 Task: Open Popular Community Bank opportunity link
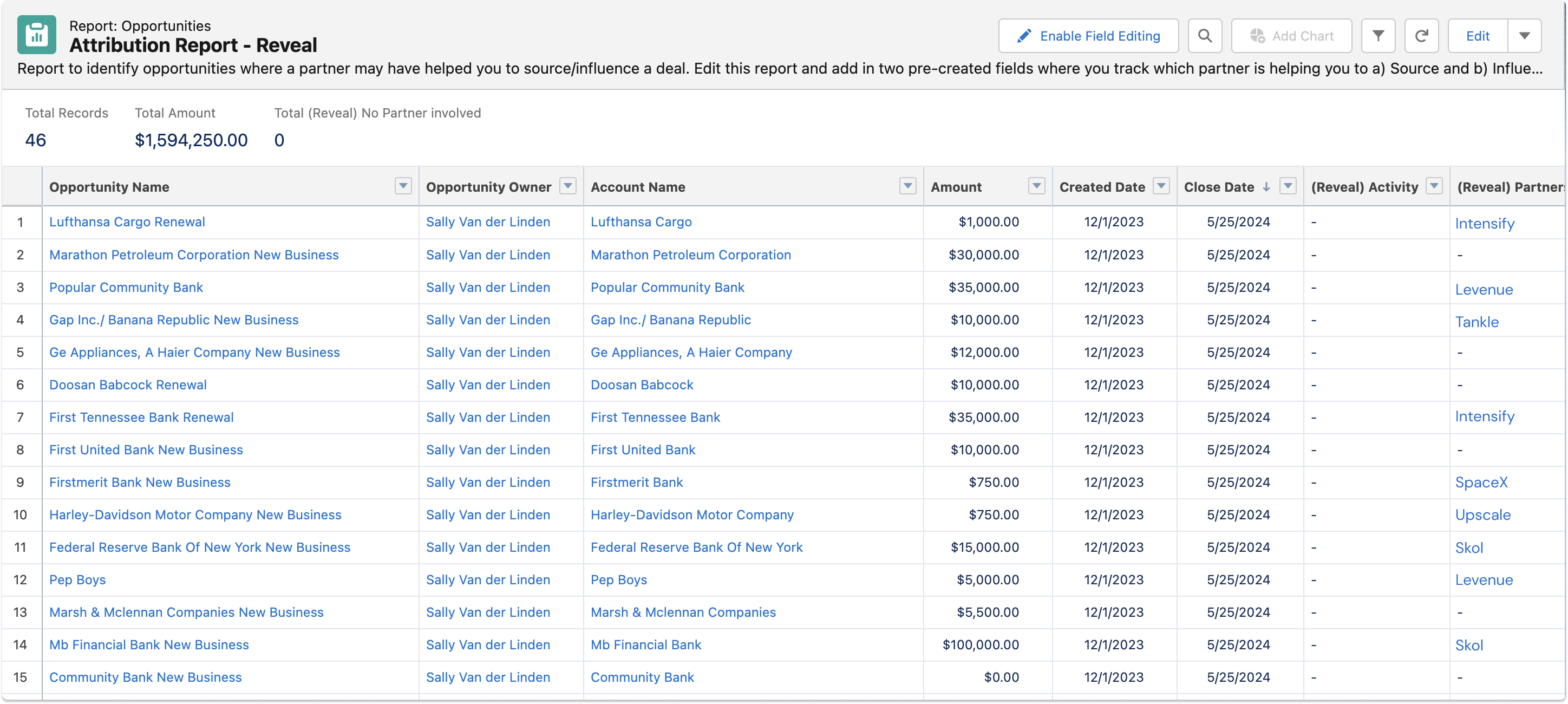pyautogui.click(x=126, y=287)
